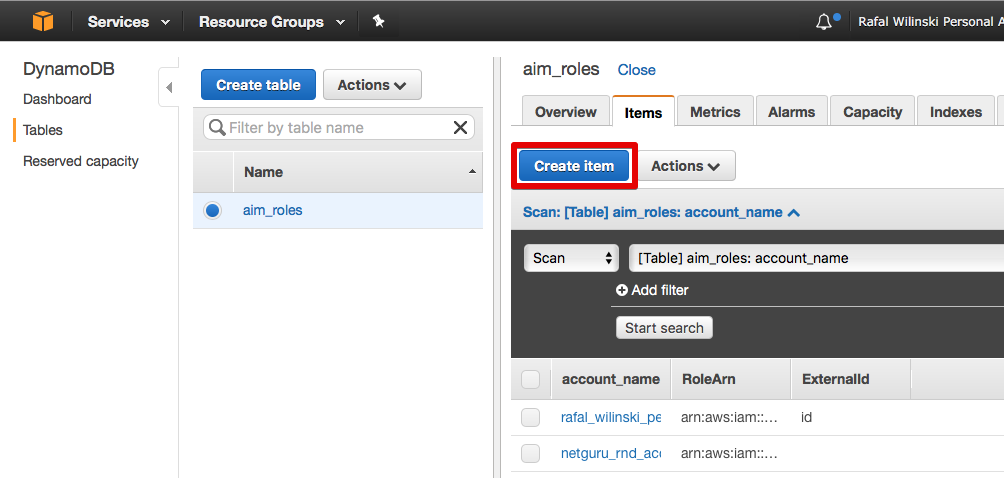Click the ExternalId value 'id'
The height and width of the screenshot is (478, 1004).
[x=807, y=417]
